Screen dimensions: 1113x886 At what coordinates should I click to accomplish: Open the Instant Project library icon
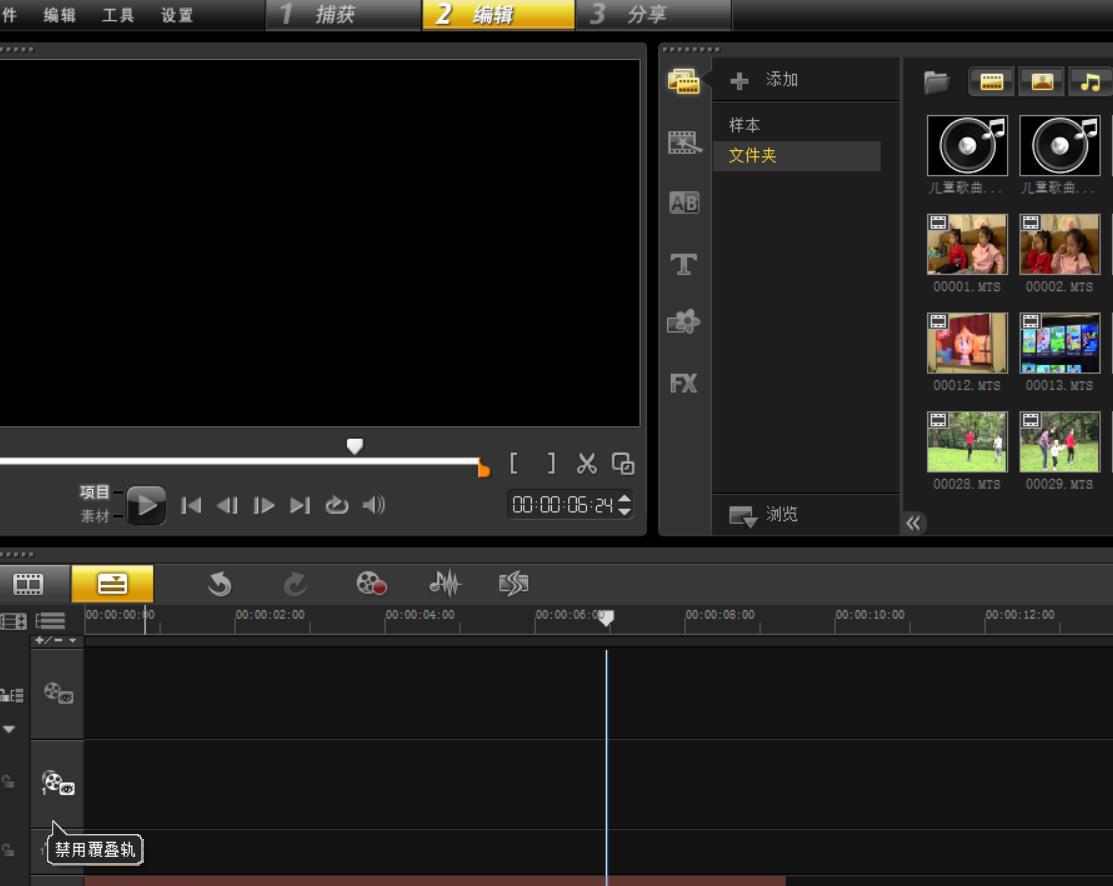(684, 142)
